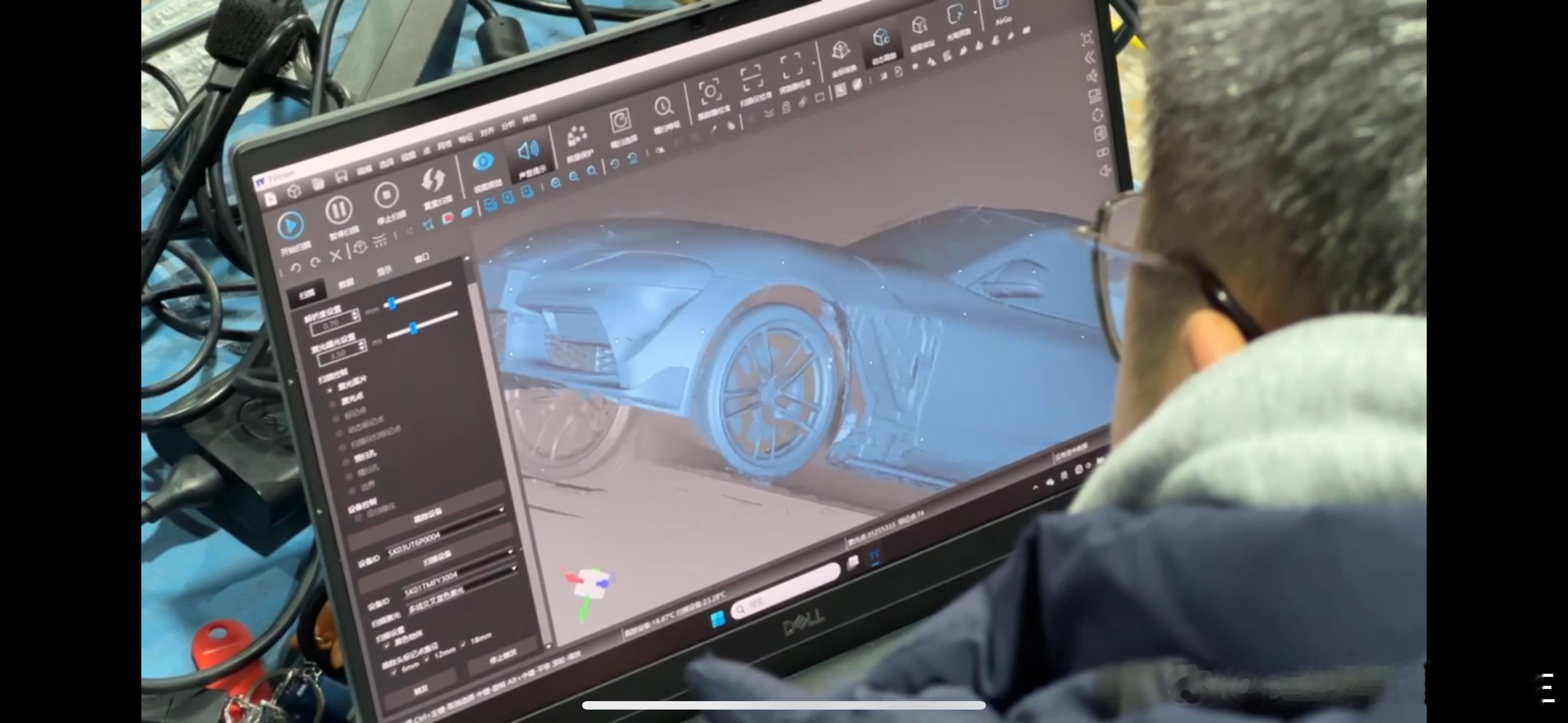Select the second radio button 激光点
Screen dimensions: 1568x723
coord(333,404)
